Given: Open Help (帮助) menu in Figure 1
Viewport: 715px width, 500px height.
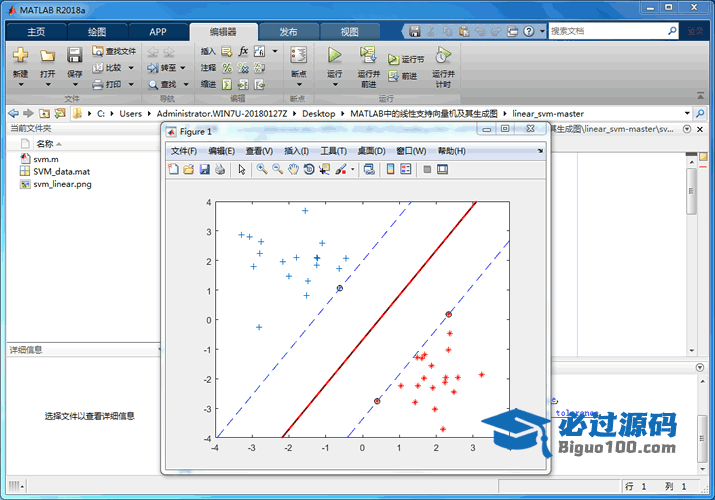Looking at the screenshot, I should [x=451, y=151].
